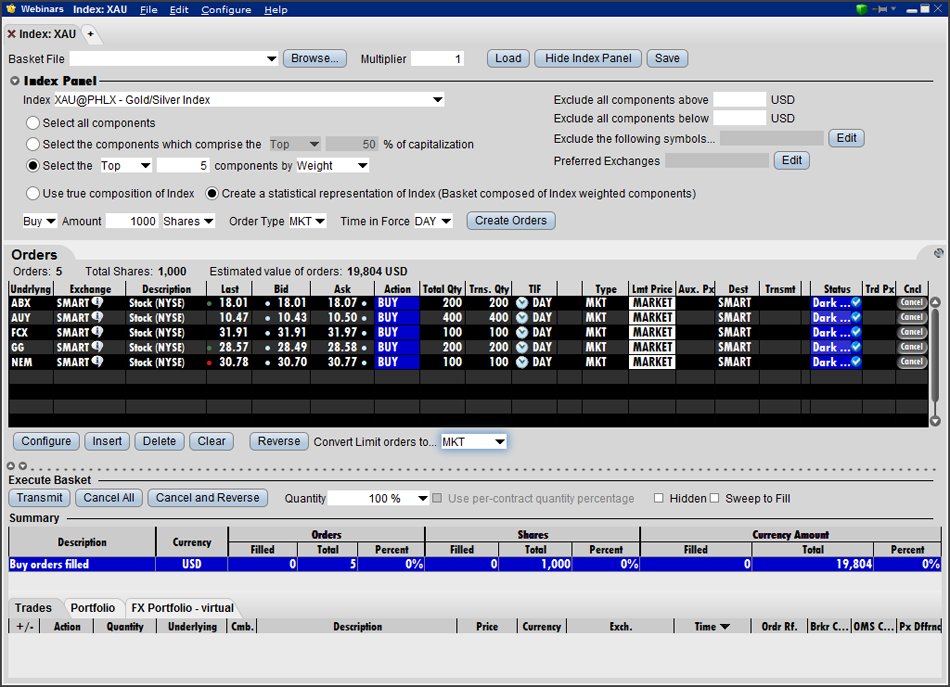Click the Browse... button
Screen dimensions: 950x687
pyautogui.click(x=314, y=58)
